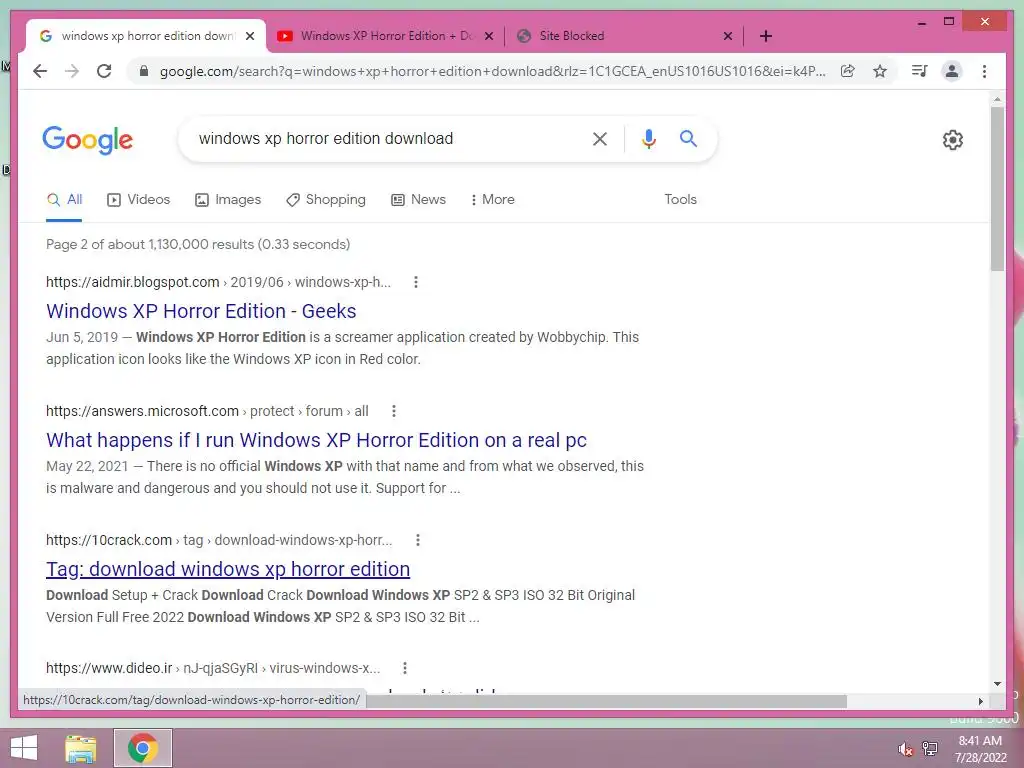1024x768 pixels.
Task: Click the scroll-down arrow of the page
Action: click(997, 684)
